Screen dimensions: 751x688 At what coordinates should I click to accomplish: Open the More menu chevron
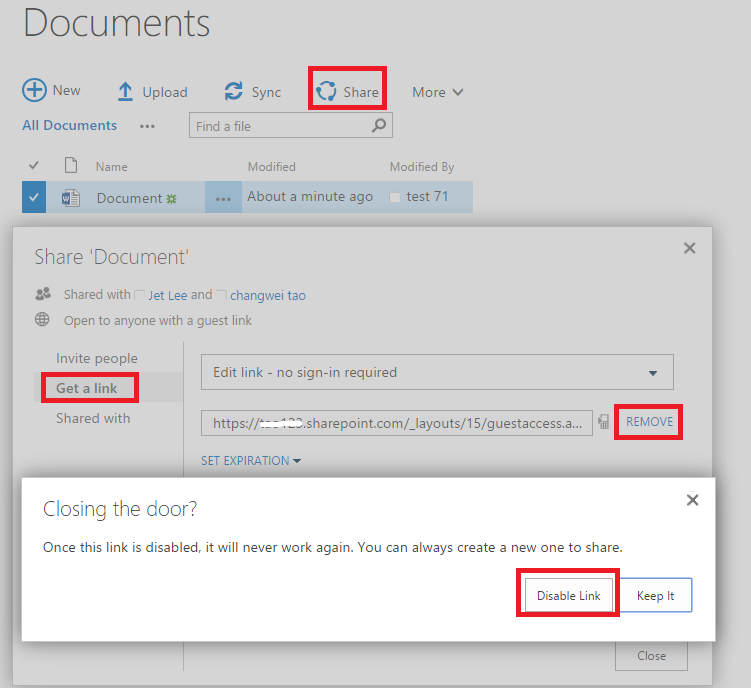[x=458, y=92]
